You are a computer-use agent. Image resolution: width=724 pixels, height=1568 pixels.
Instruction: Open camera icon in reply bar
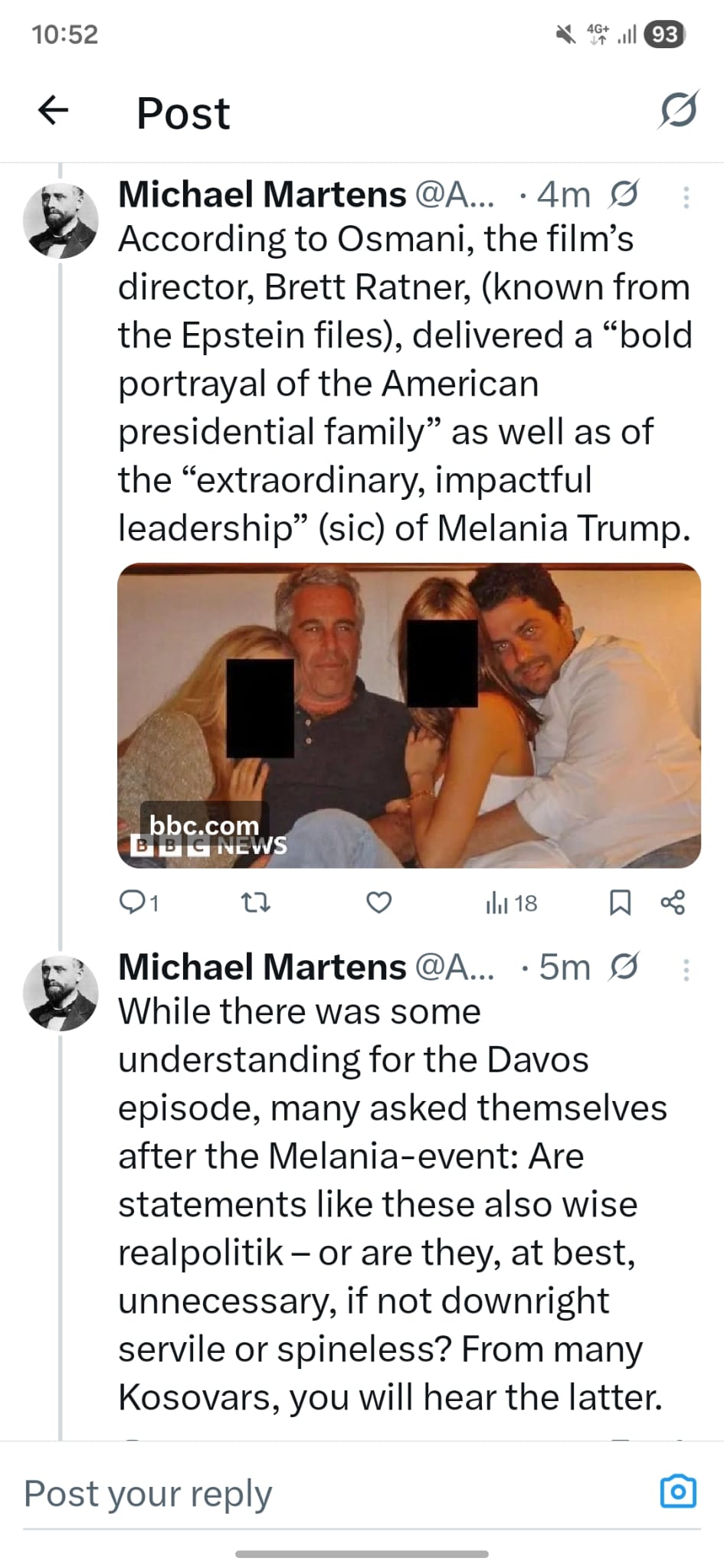point(678,1491)
